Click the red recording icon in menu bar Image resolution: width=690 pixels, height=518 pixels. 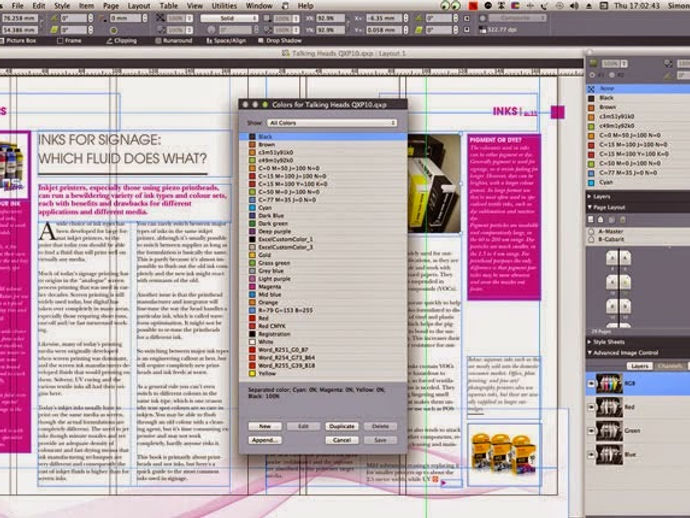click(x=473, y=6)
